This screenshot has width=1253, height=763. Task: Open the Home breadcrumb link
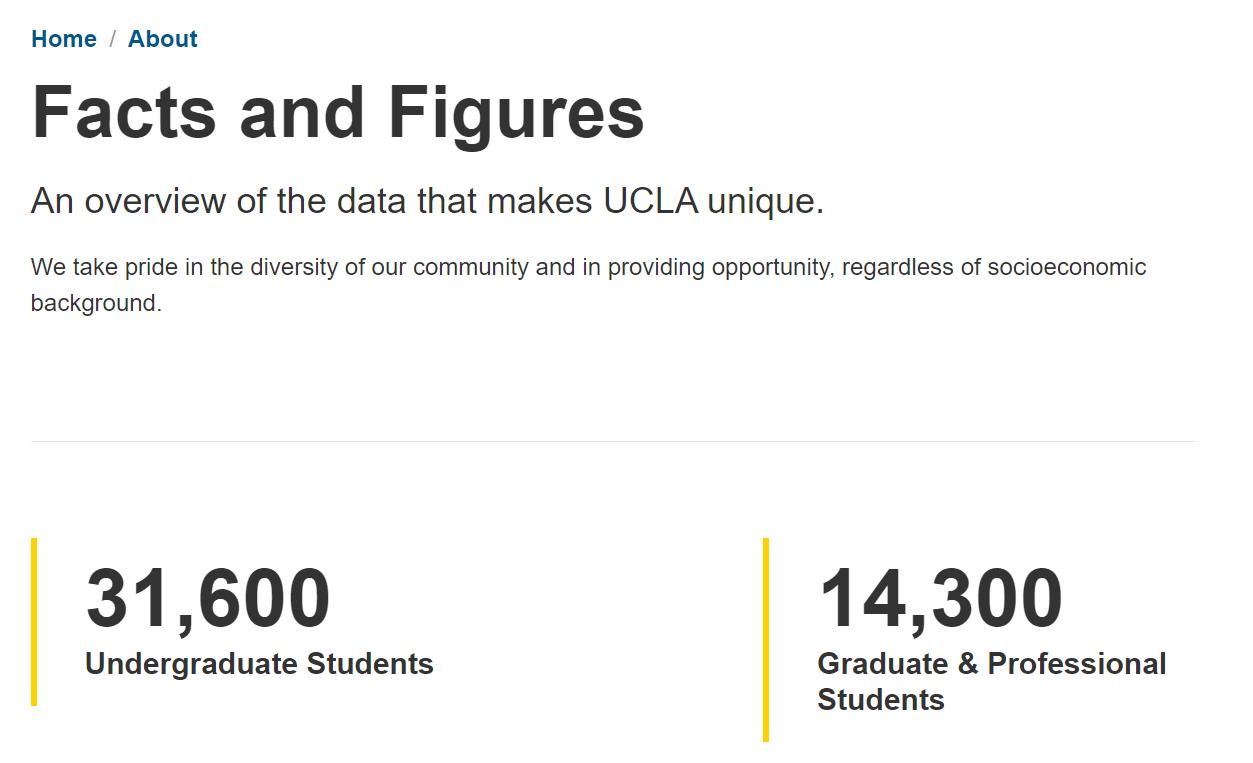click(64, 39)
